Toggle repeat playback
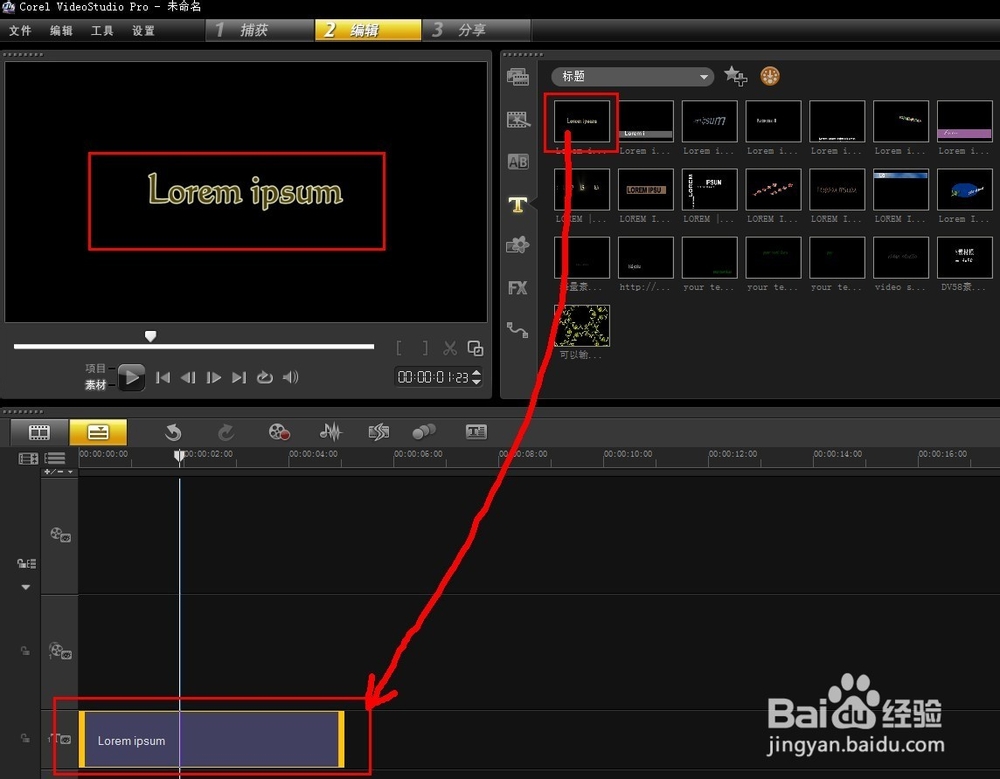This screenshot has height=779, width=1000. (x=265, y=377)
